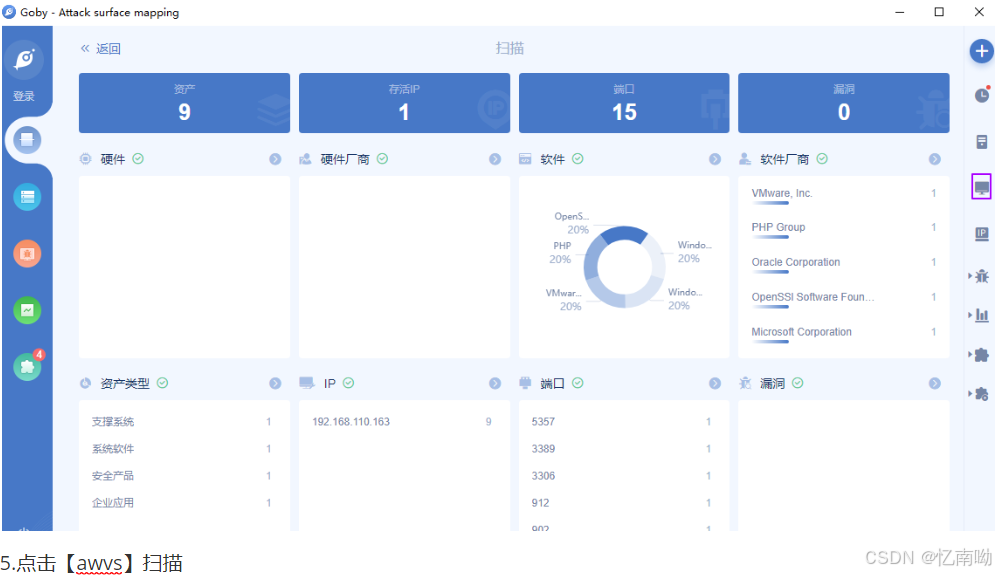996x575 pixels.
Task: Click the 硬件 section header icon
Action: pyautogui.click(x=86, y=159)
